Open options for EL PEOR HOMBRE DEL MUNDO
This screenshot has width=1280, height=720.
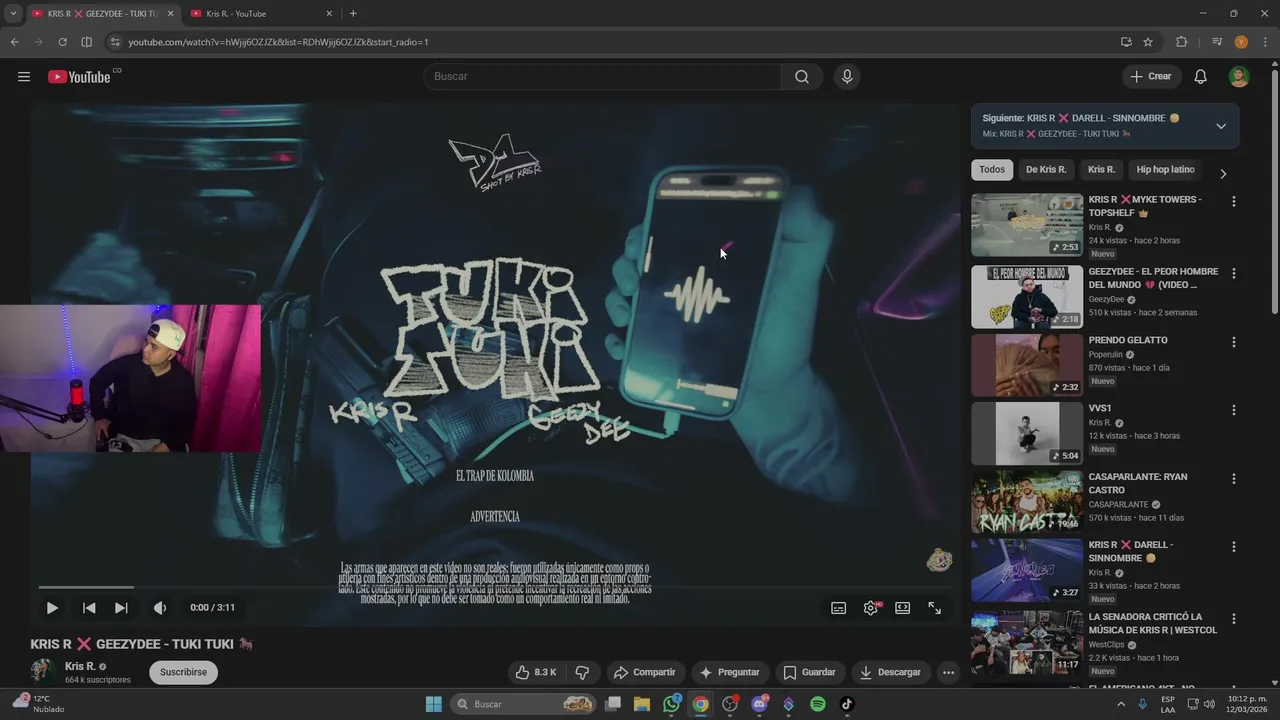1233,273
